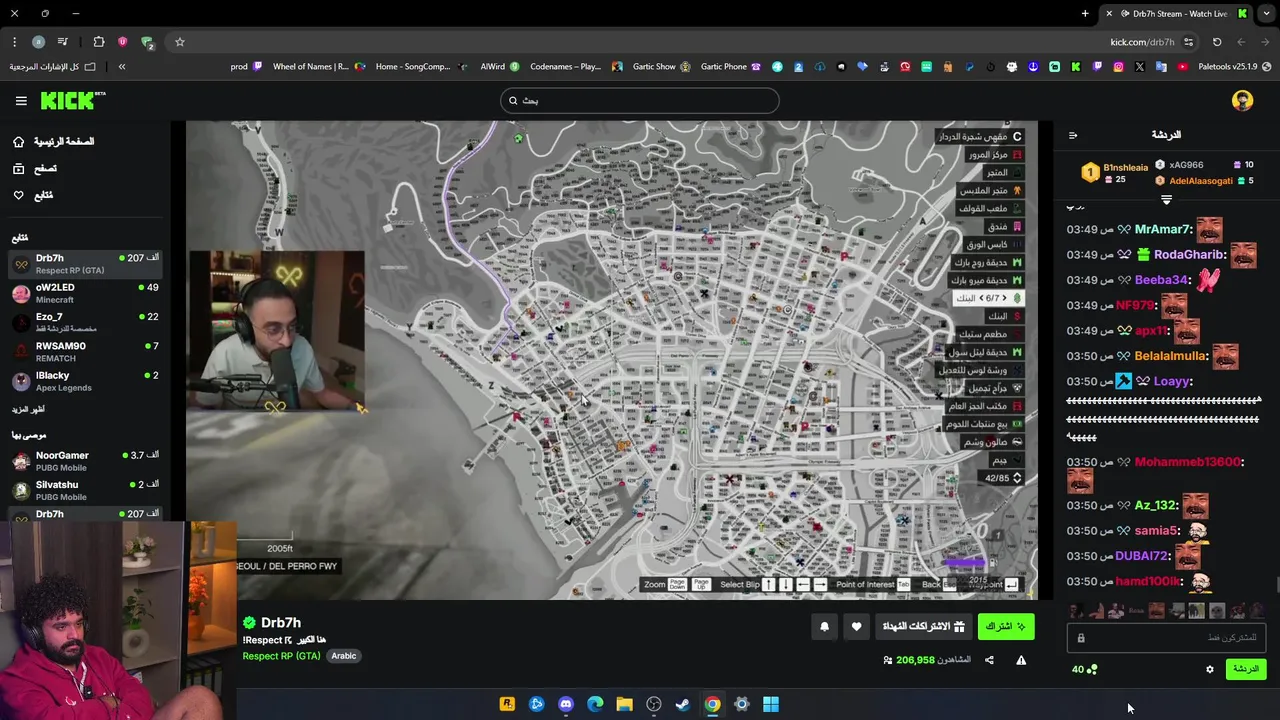
Task: Open recommended channel NoorGamer
Action: pyautogui.click(x=85, y=461)
